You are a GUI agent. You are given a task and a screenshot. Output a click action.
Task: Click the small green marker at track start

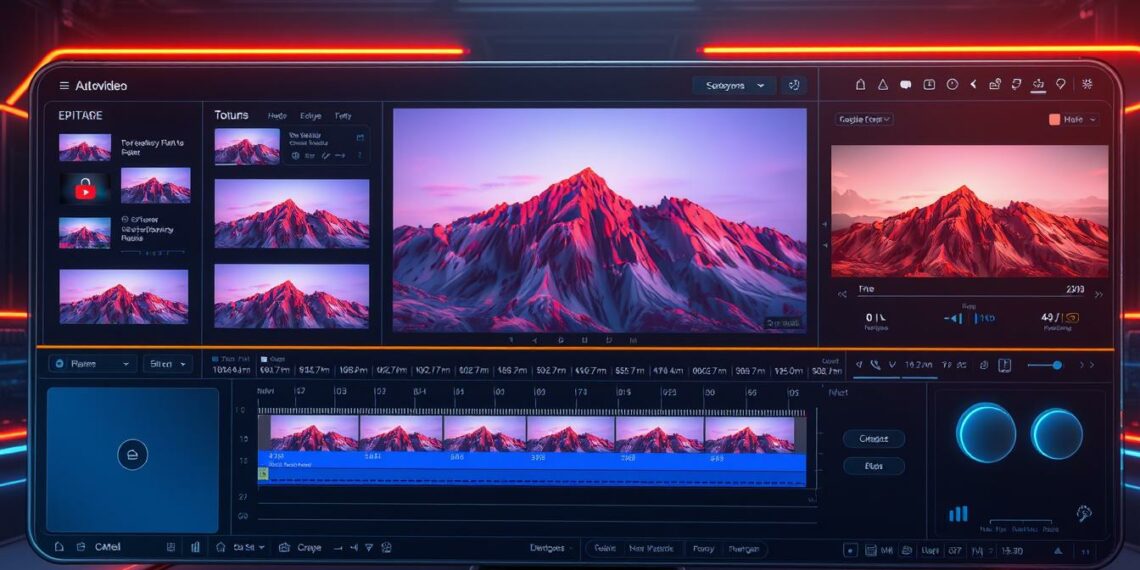tap(263, 473)
